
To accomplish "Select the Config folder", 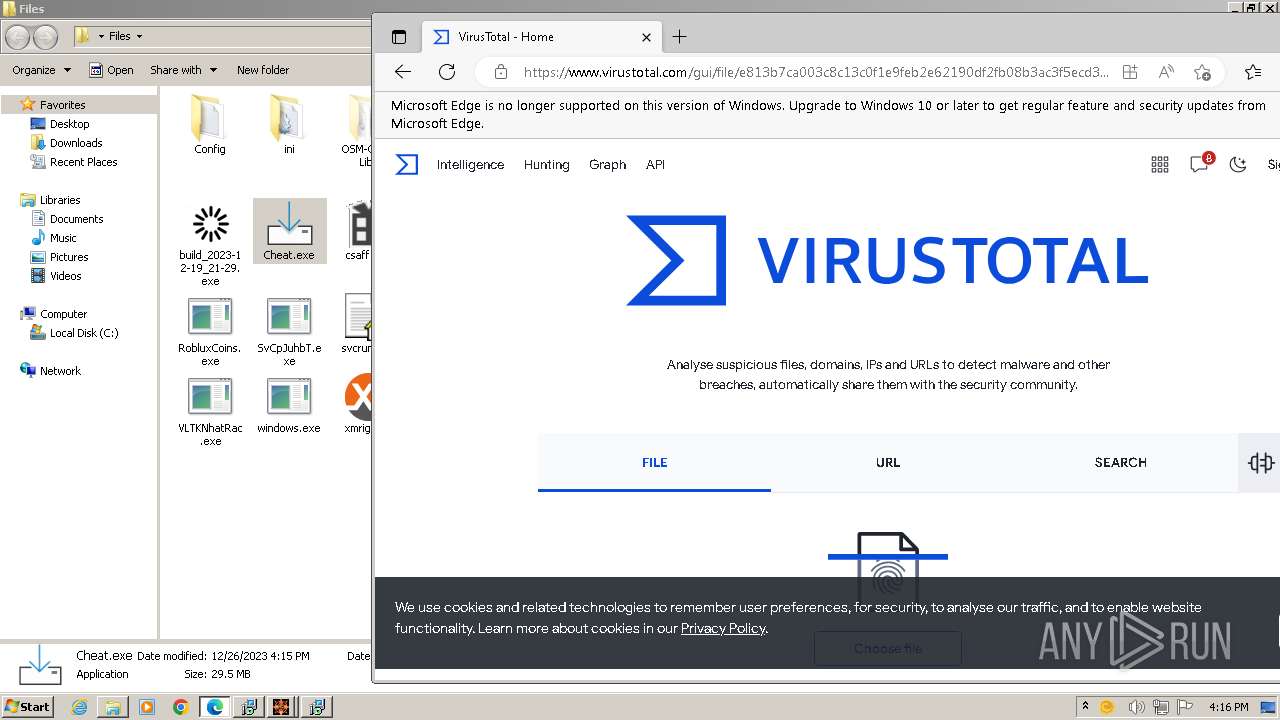I will [x=210, y=125].
